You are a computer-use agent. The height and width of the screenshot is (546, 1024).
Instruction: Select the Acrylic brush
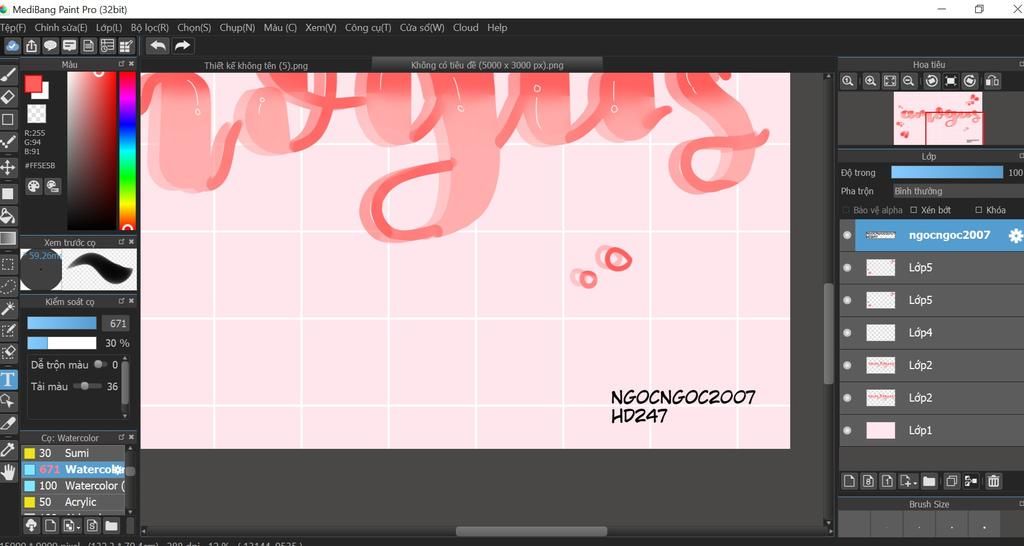pyautogui.click(x=73, y=502)
